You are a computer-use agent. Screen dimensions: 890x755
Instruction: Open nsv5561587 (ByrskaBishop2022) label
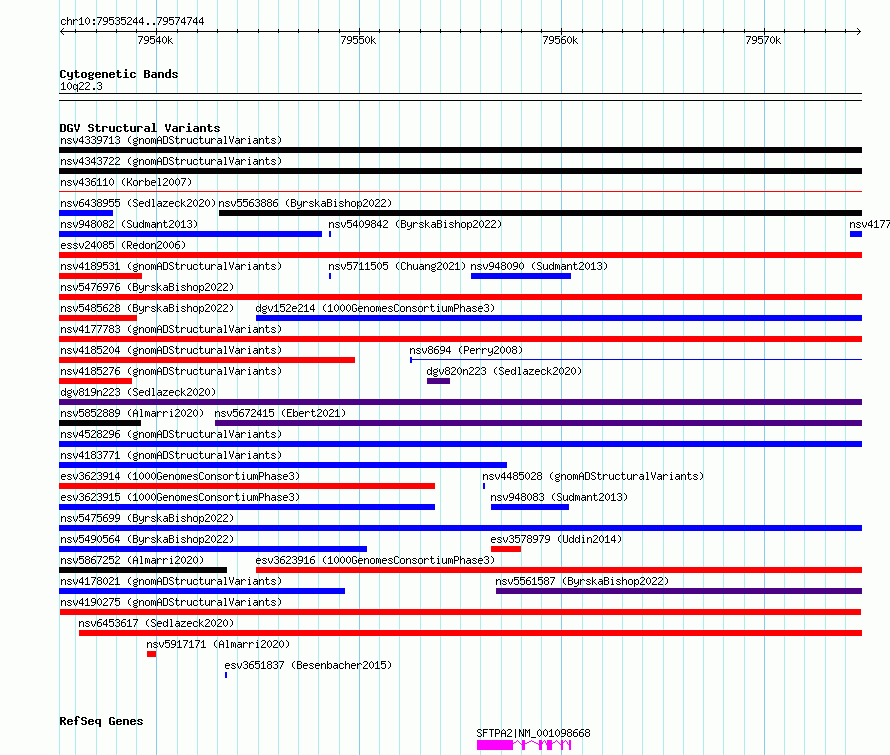point(582,581)
